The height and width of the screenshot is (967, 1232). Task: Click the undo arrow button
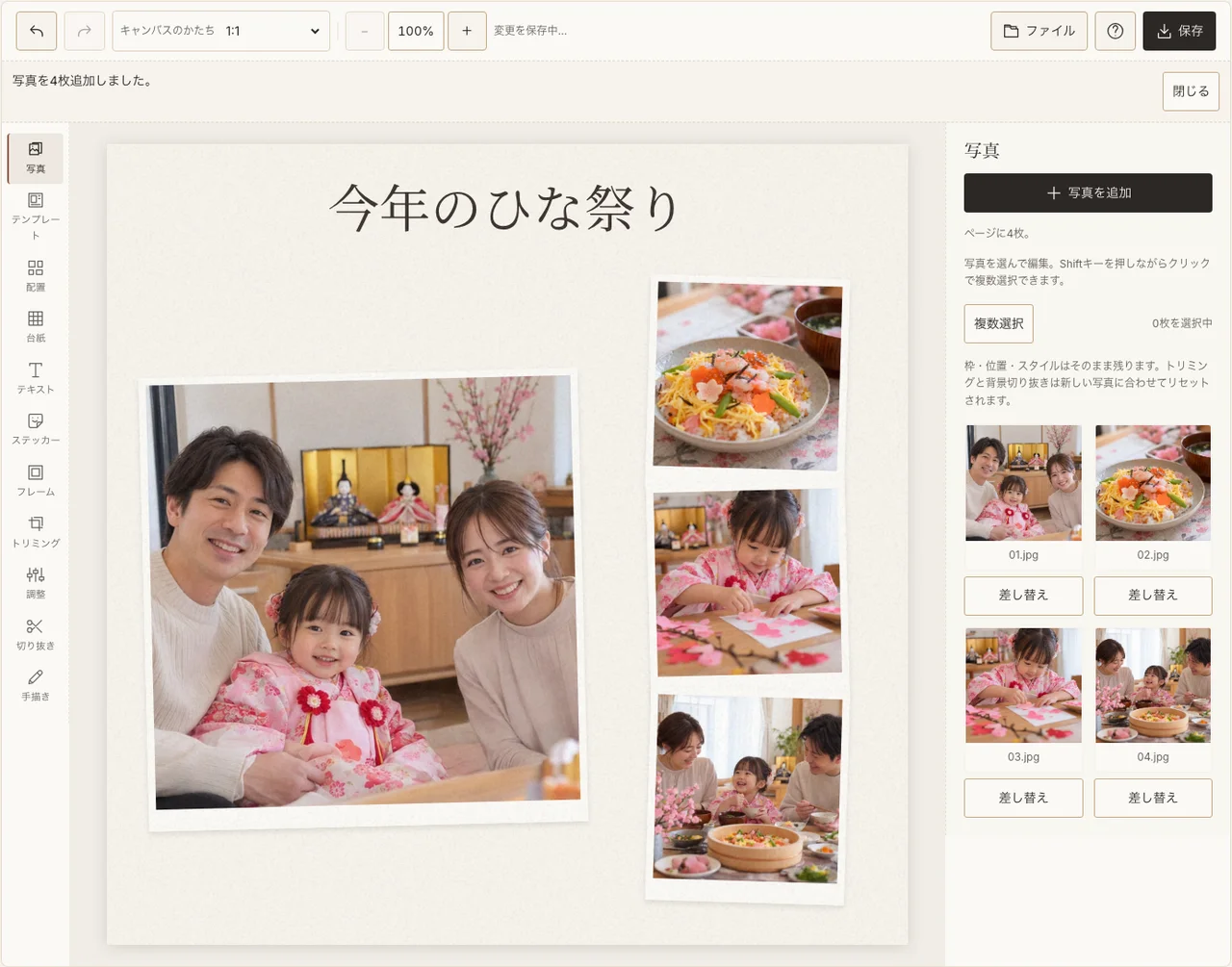tap(37, 31)
